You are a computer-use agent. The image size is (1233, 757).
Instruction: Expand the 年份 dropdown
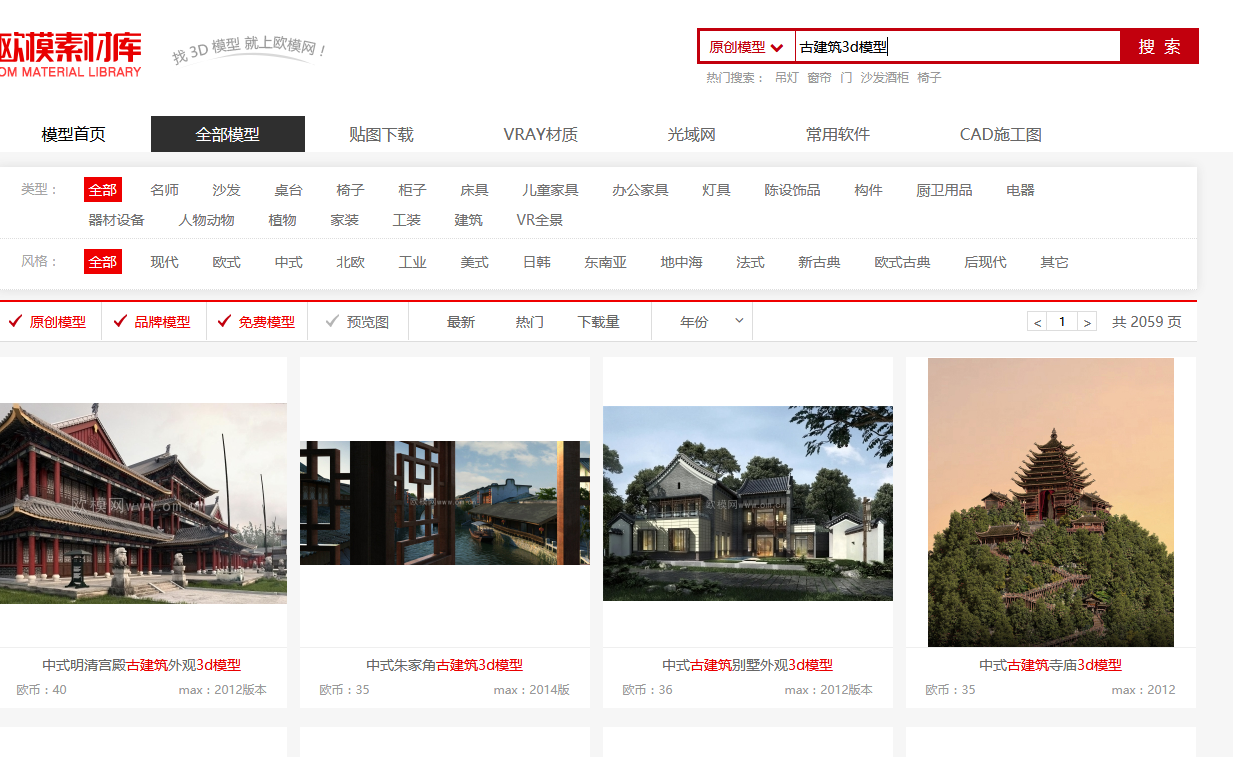[x=703, y=322]
